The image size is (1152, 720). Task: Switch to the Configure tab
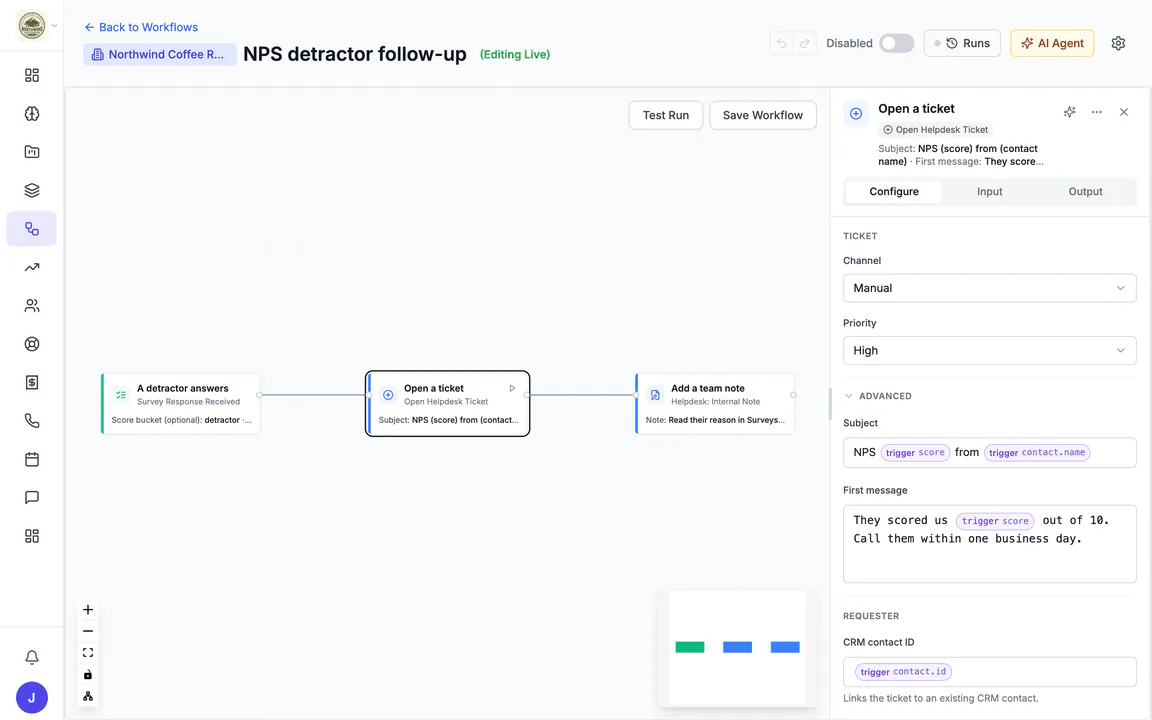tap(893, 192)
